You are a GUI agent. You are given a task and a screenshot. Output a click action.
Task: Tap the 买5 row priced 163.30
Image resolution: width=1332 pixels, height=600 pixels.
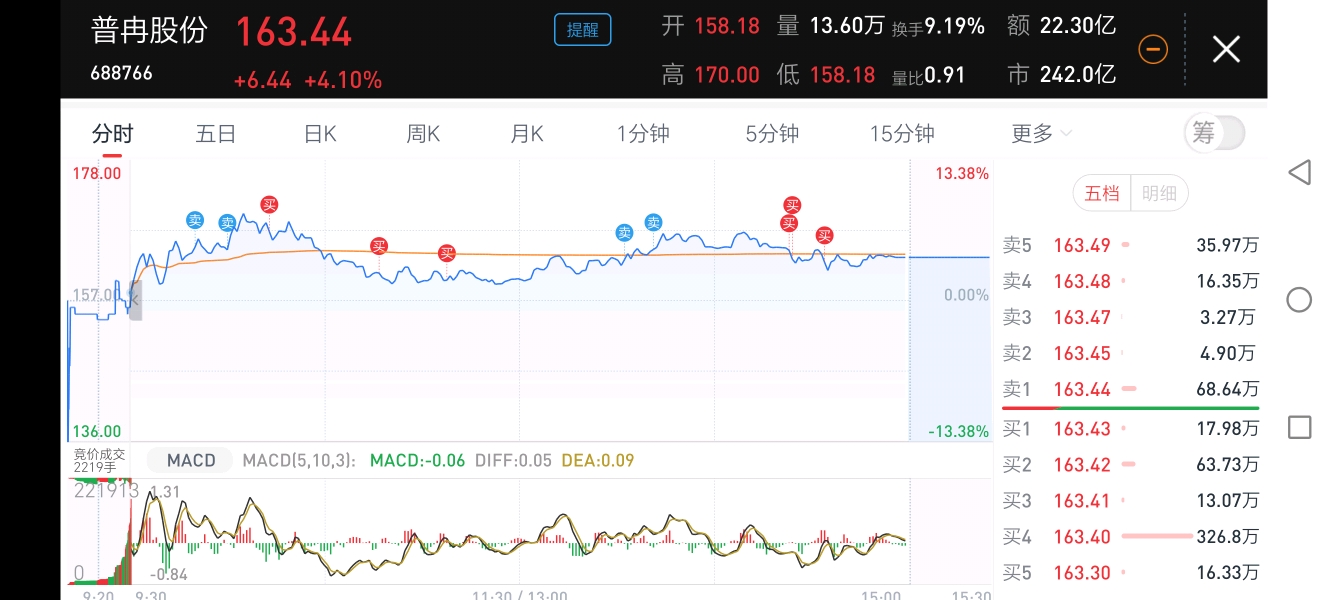1130,572
